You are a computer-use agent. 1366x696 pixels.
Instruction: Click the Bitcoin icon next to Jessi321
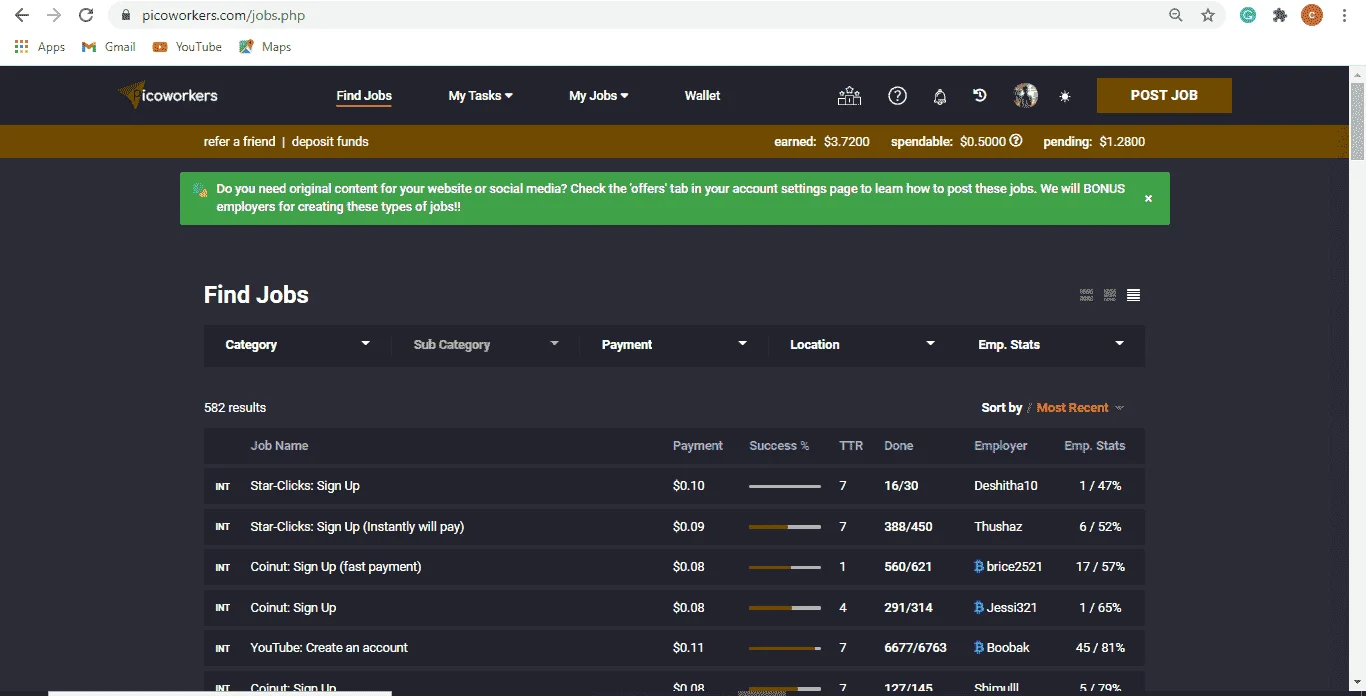click(x=979, y=607)
